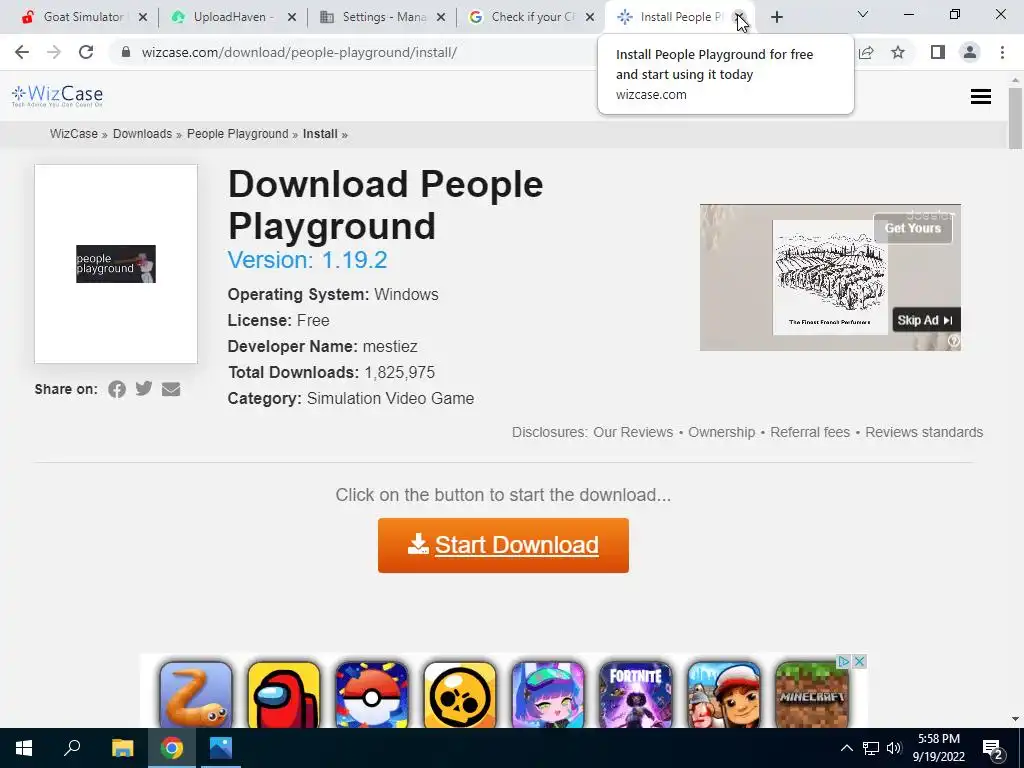Open the Chrome profile avatar
The image size is (1024, 768).
[x=970, y=52]
